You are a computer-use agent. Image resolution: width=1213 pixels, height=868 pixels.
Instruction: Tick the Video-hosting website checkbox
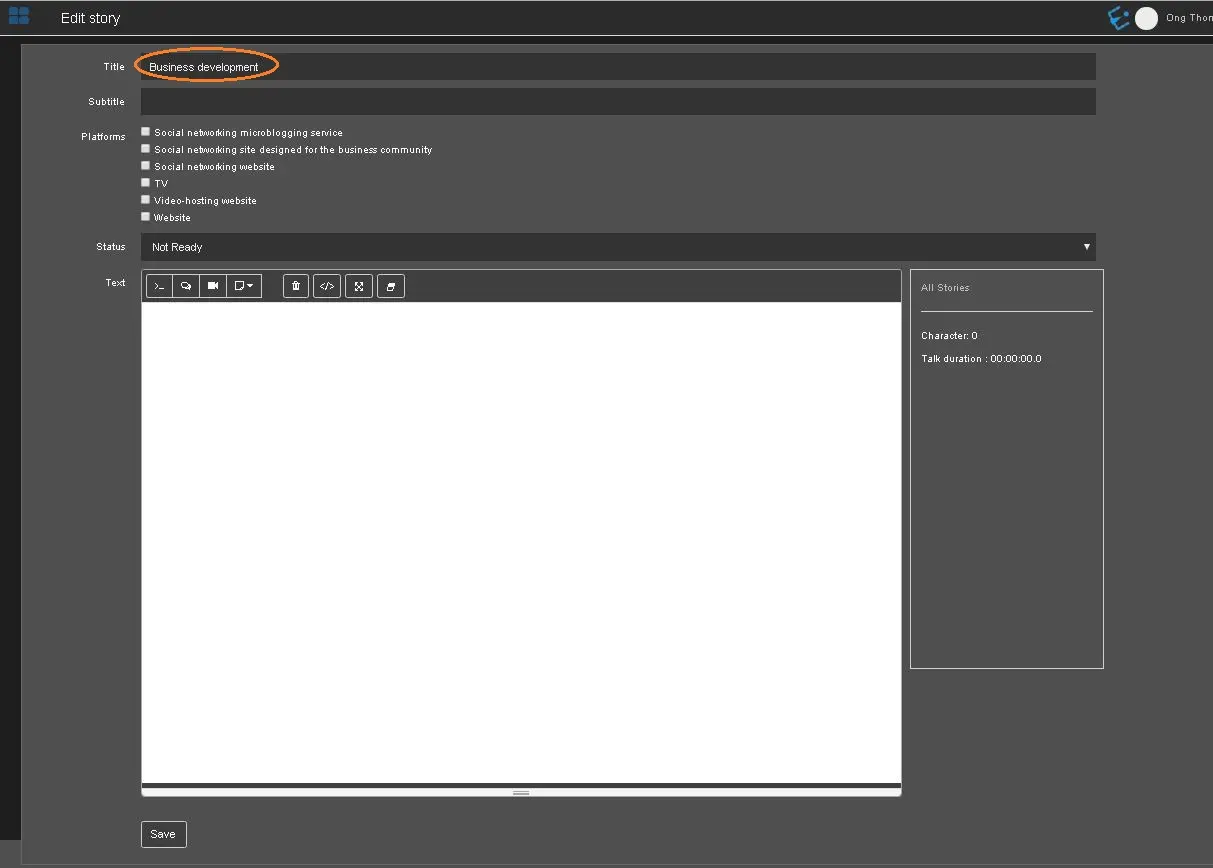(x=146, y=200)
